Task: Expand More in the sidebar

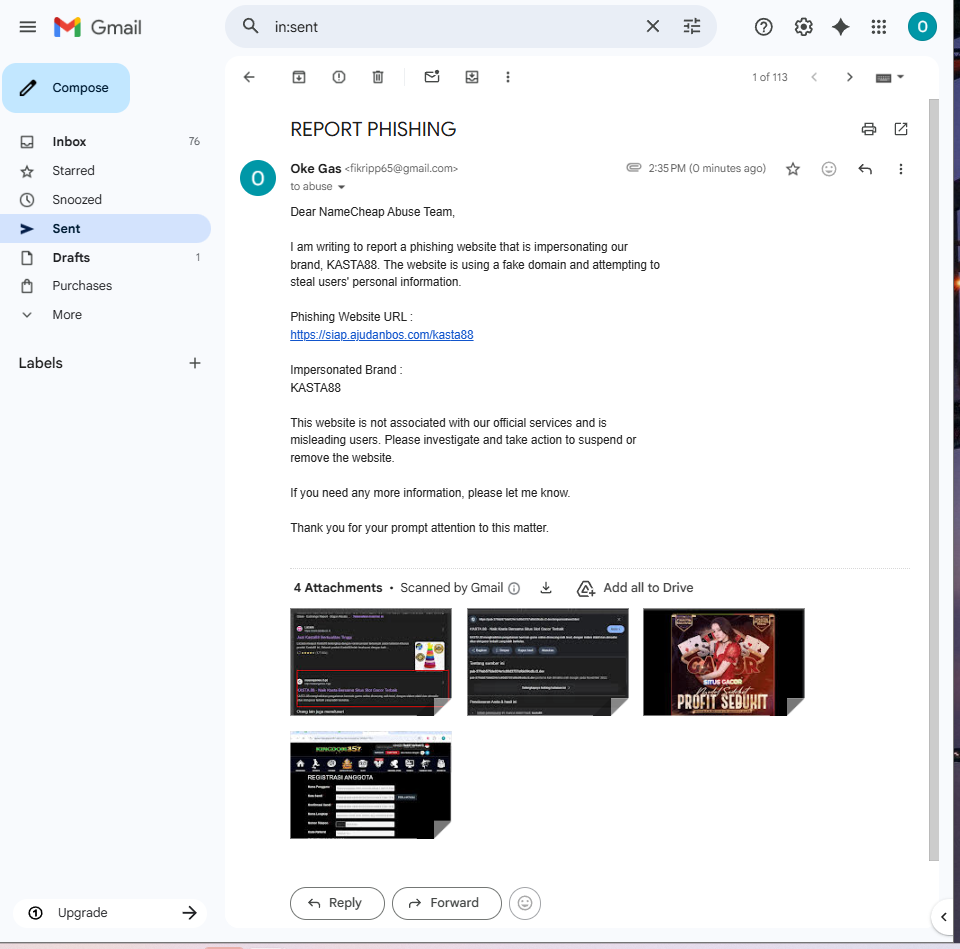Action: 105,315
